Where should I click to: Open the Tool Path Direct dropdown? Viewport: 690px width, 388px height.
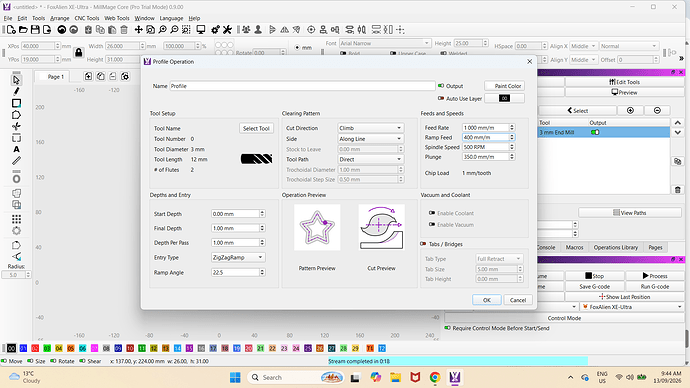click(x=370, y=159)
